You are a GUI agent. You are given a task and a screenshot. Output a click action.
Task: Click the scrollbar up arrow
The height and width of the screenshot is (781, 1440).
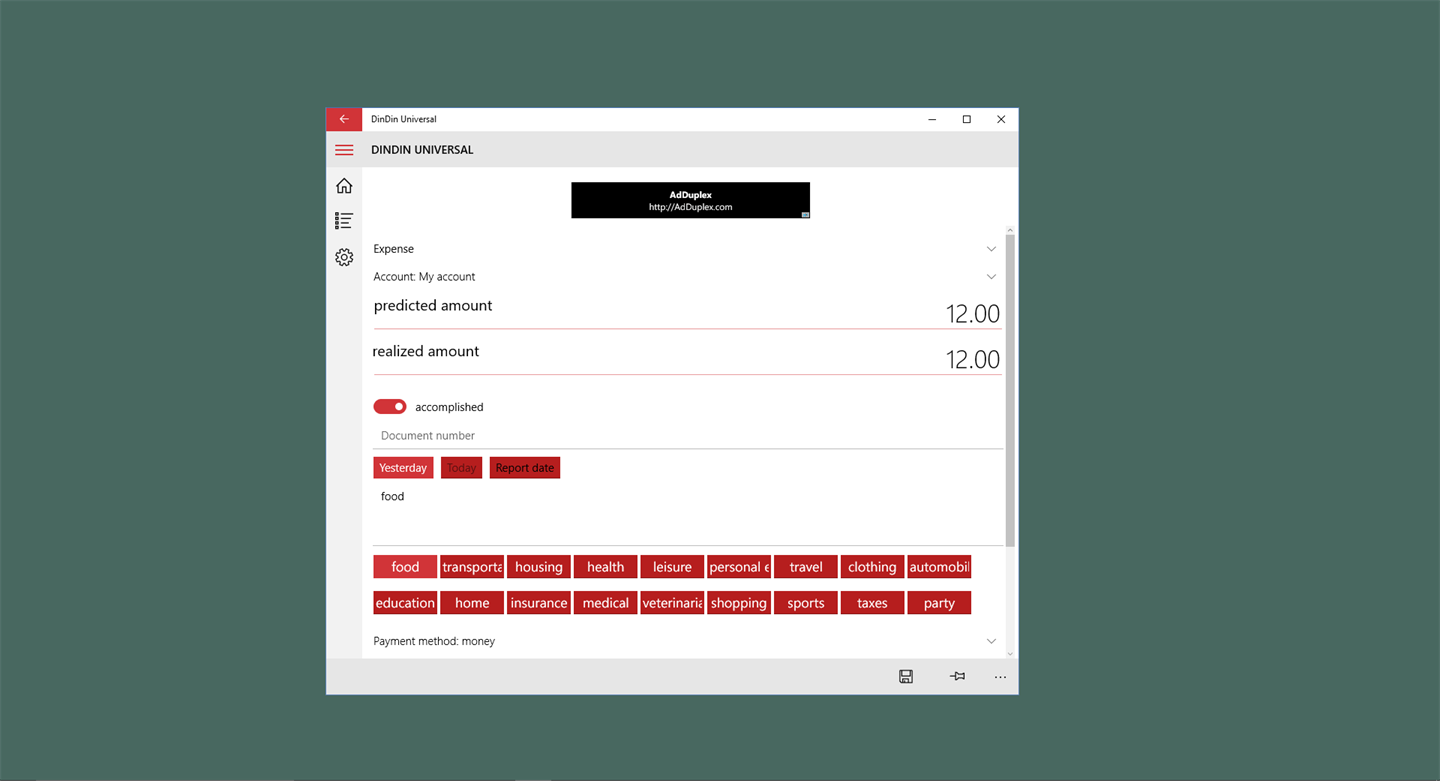pos(1010,230)
